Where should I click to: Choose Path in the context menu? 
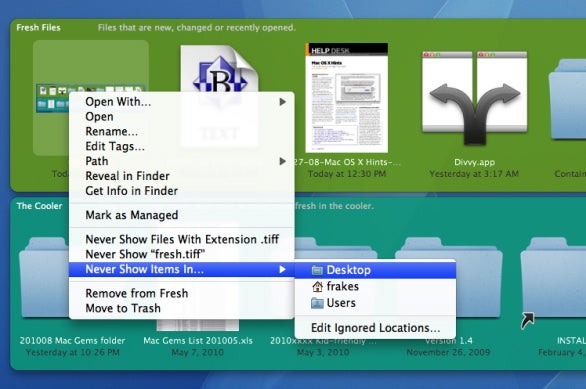[x=182, y=161]
